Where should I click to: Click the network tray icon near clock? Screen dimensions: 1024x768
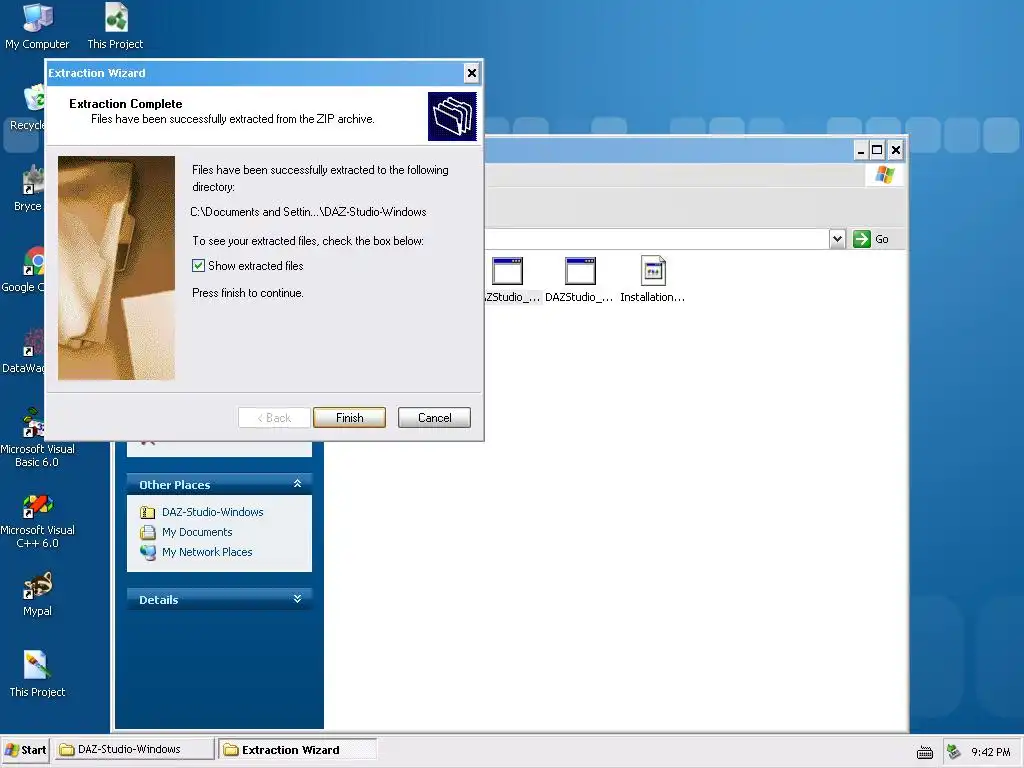coord(953,752)
